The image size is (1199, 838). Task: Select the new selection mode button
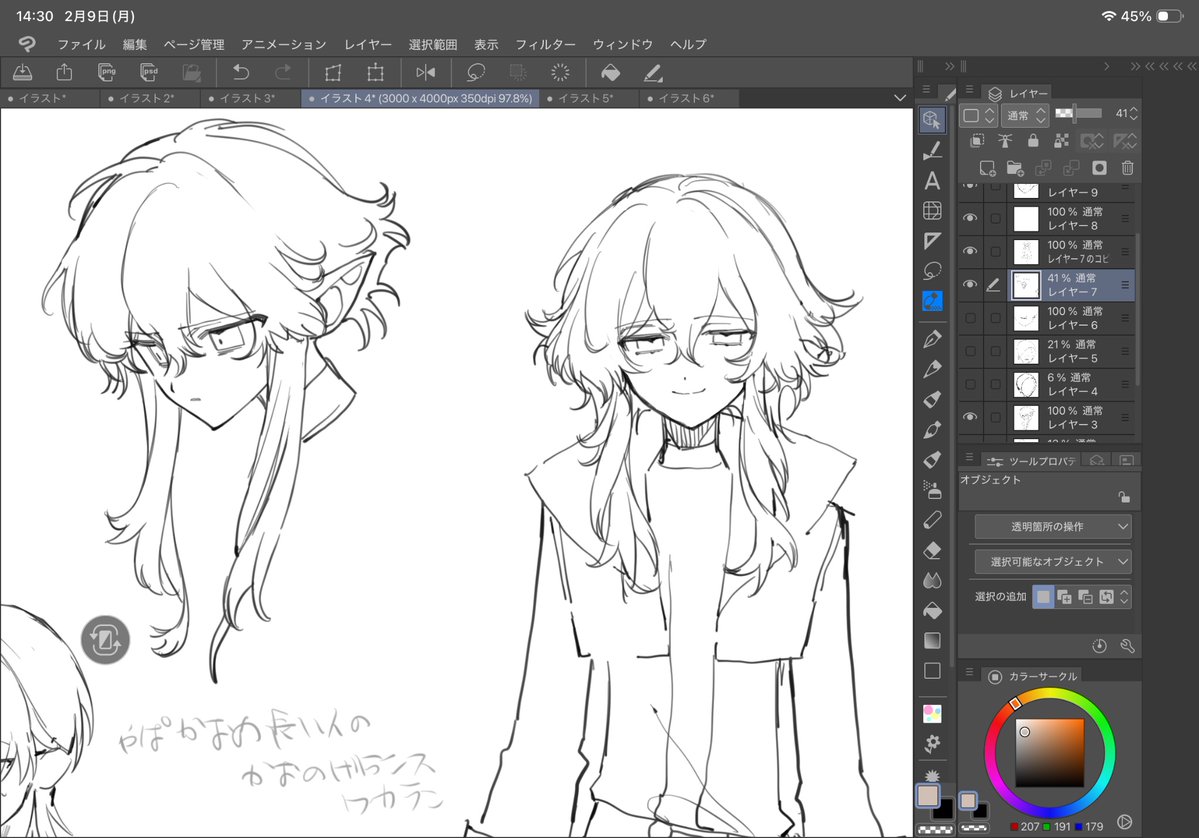(x=1043, y=597)
